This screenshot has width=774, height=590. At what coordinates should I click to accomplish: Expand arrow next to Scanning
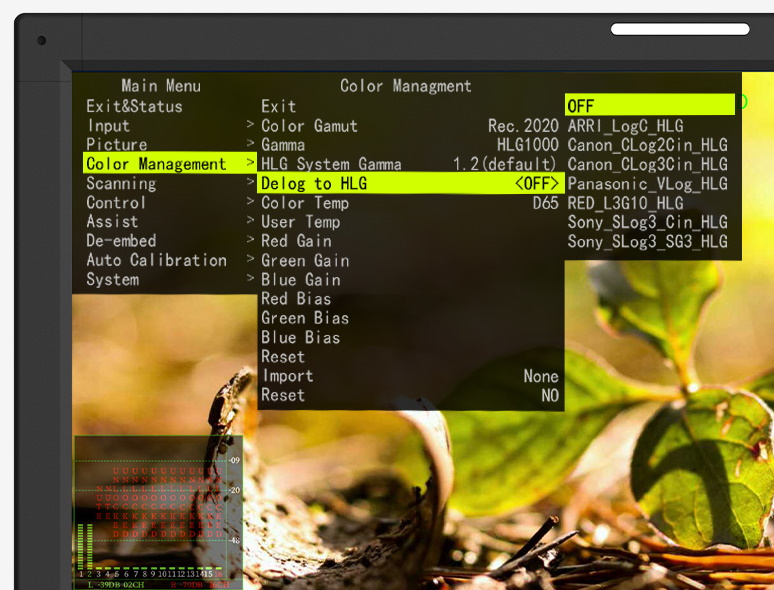tap(250, 181)
